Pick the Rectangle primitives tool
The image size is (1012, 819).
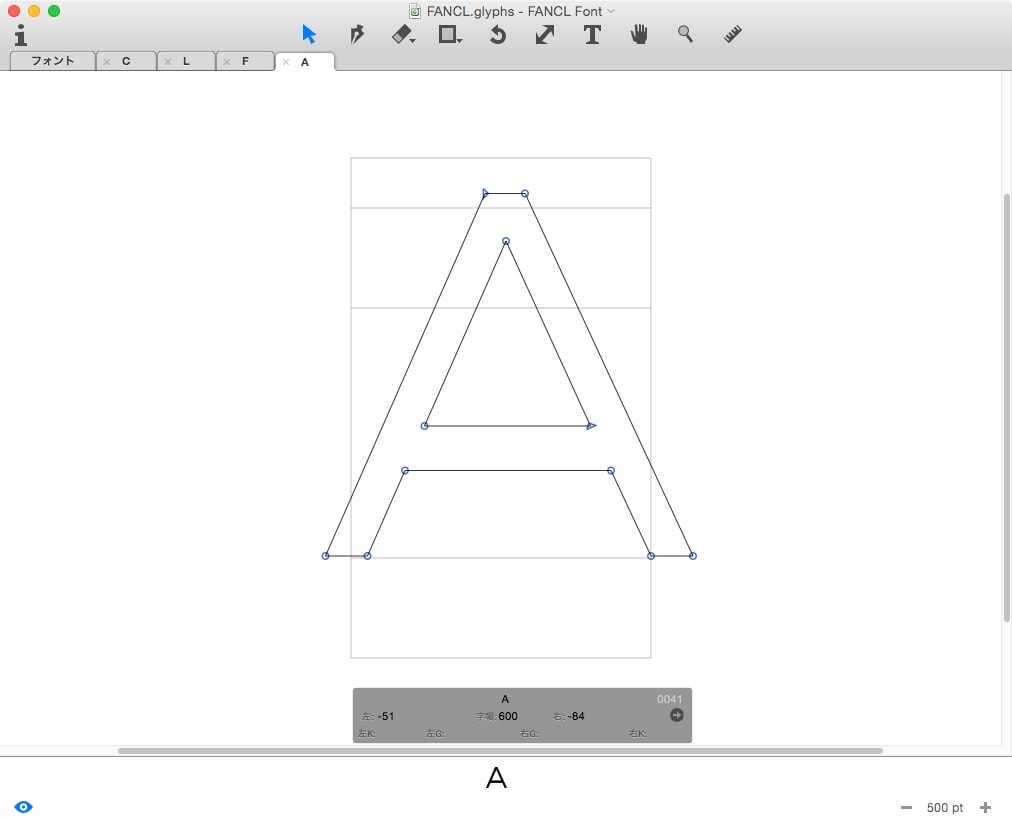(x=450, y=34)
